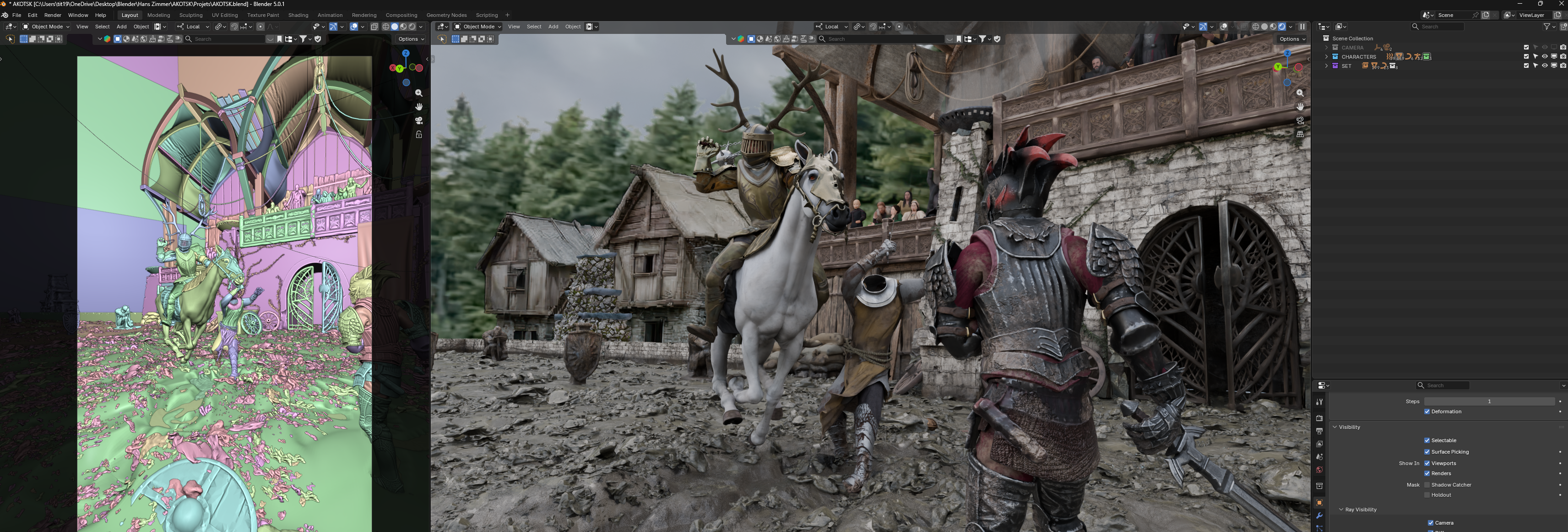Click the pan hand gizmo in left viewport

(419, 107)
